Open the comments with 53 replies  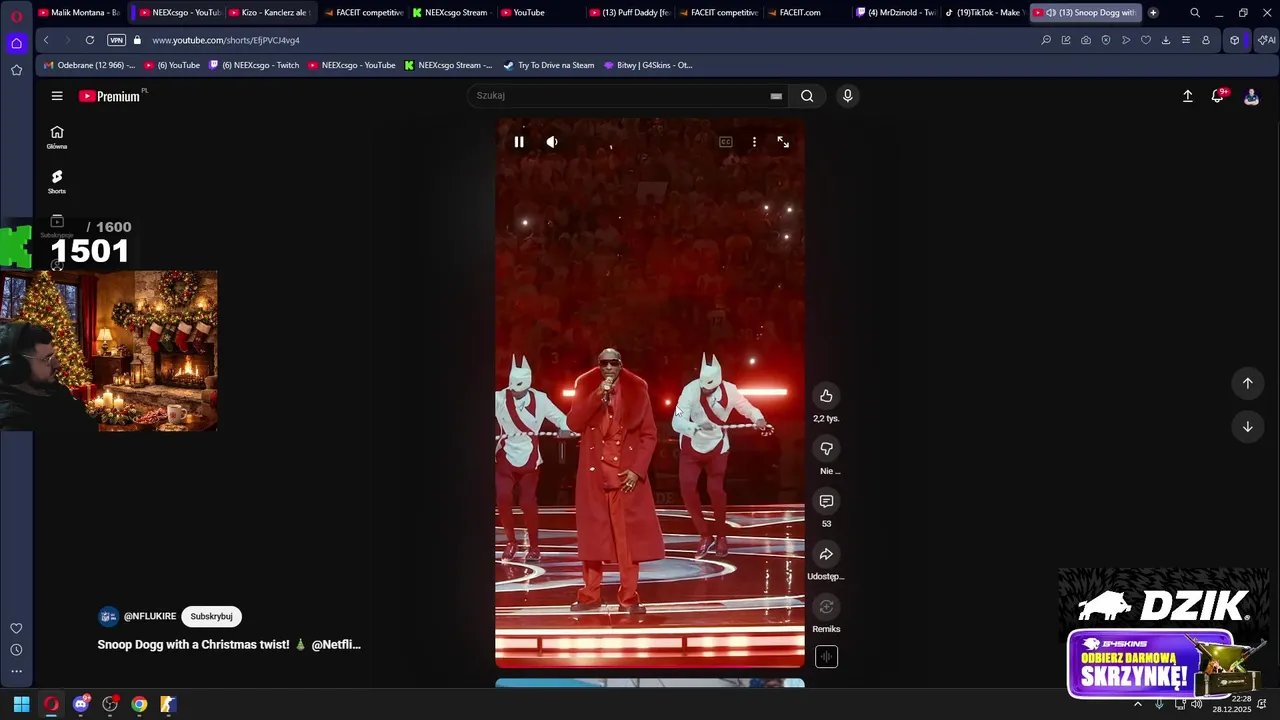(826, 501)
